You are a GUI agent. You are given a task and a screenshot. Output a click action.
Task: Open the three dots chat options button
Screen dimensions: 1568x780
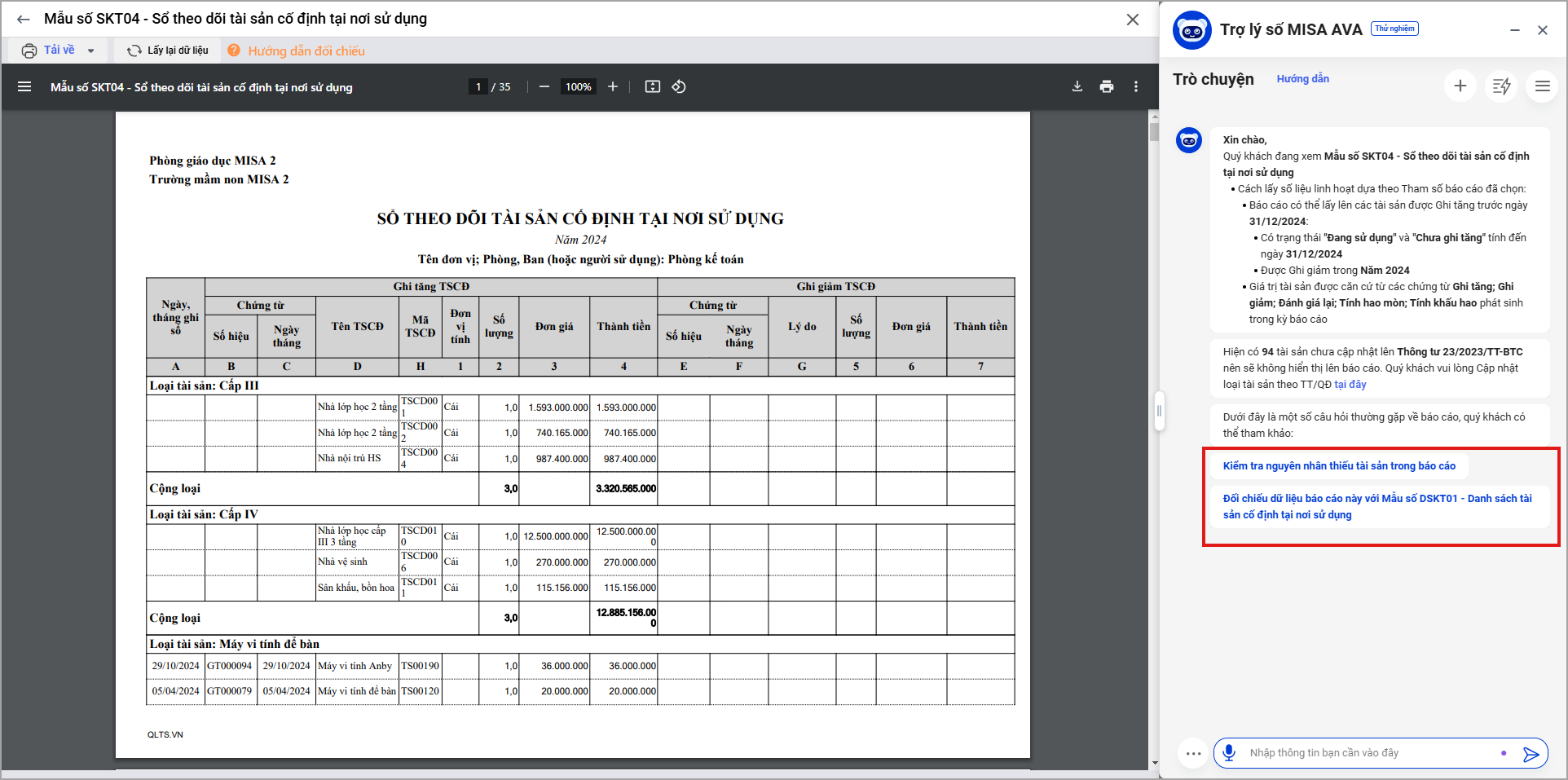tap(1194, 753)
